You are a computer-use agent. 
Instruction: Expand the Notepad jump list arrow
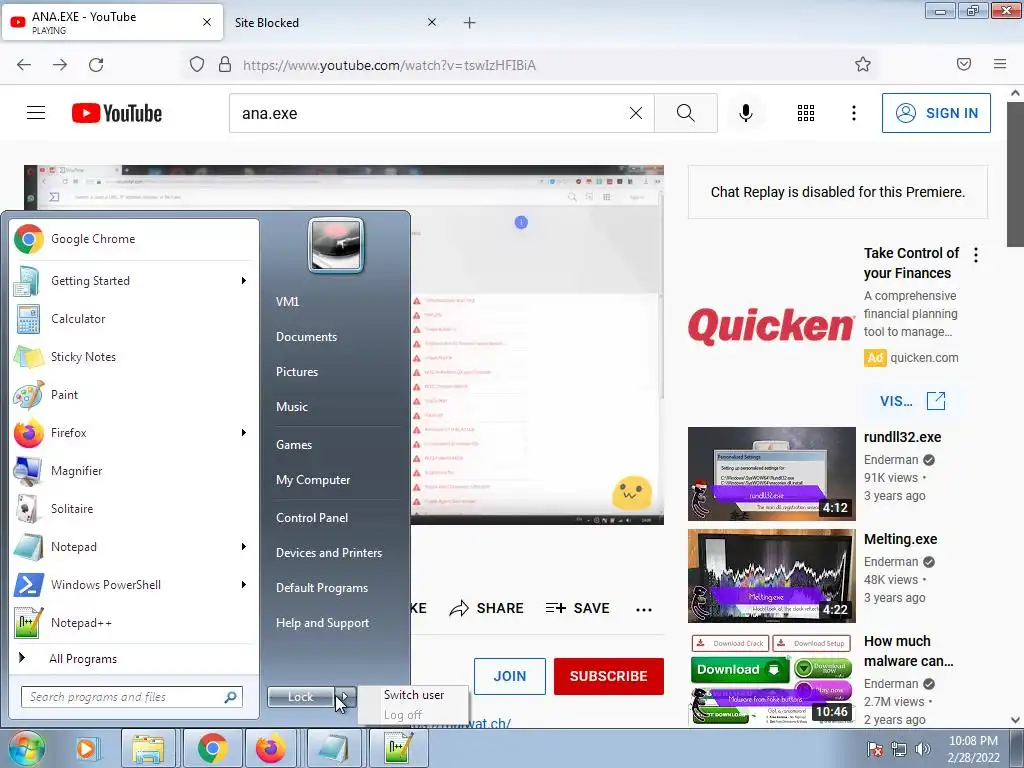tap(244, 547)
